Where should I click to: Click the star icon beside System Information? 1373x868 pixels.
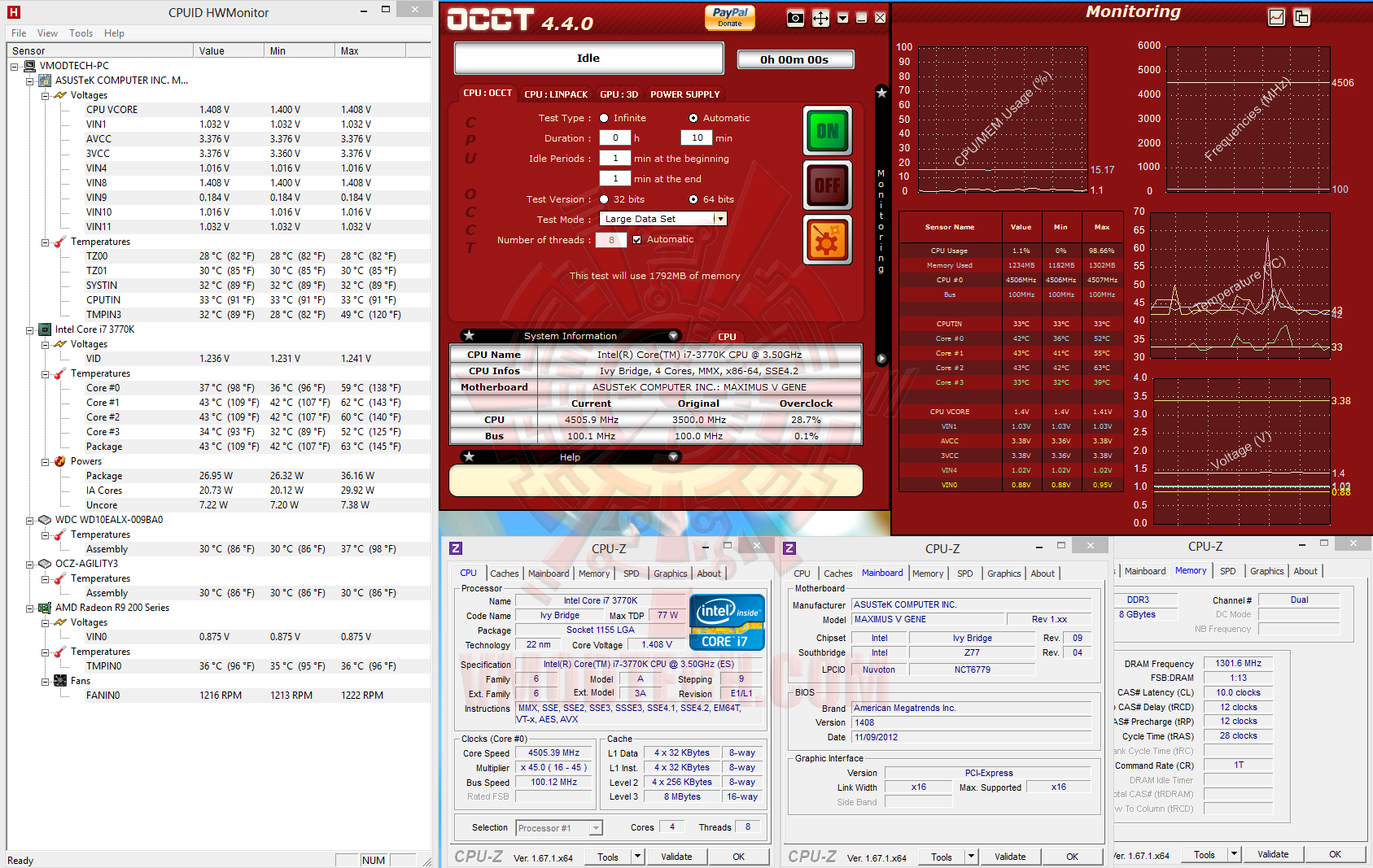coord(469,335)
